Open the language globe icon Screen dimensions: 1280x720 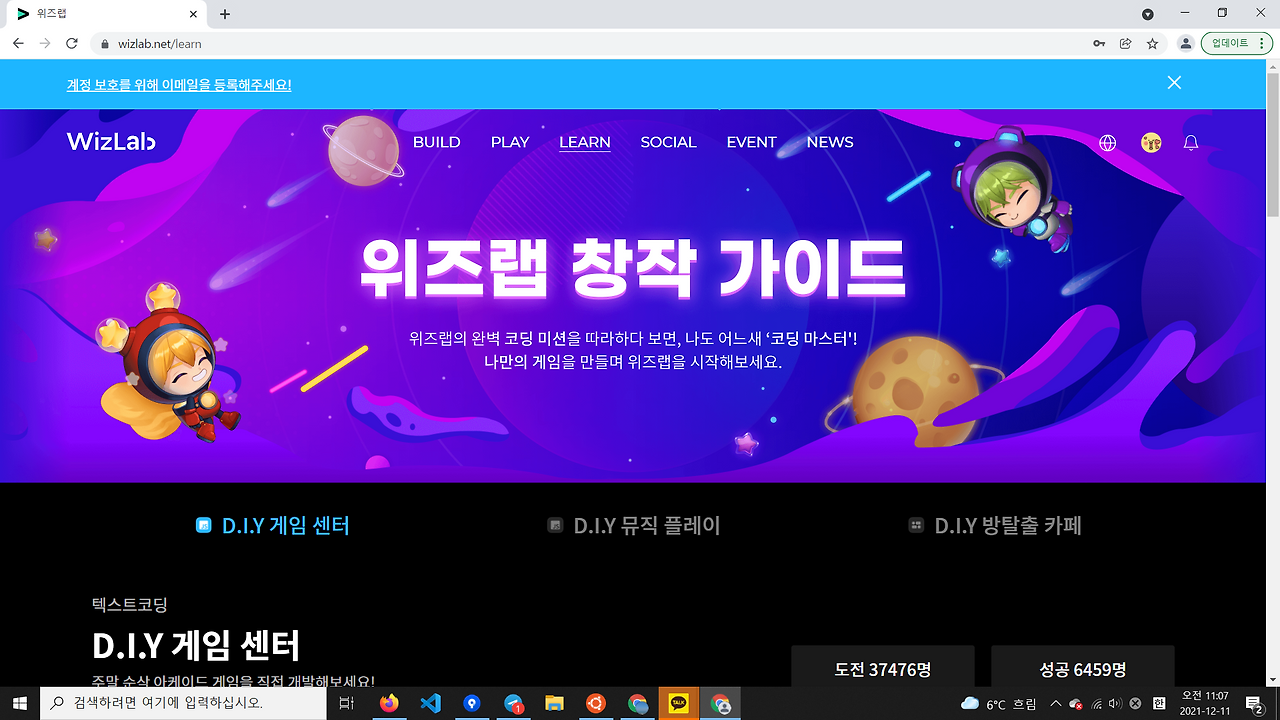[1107, 143]
